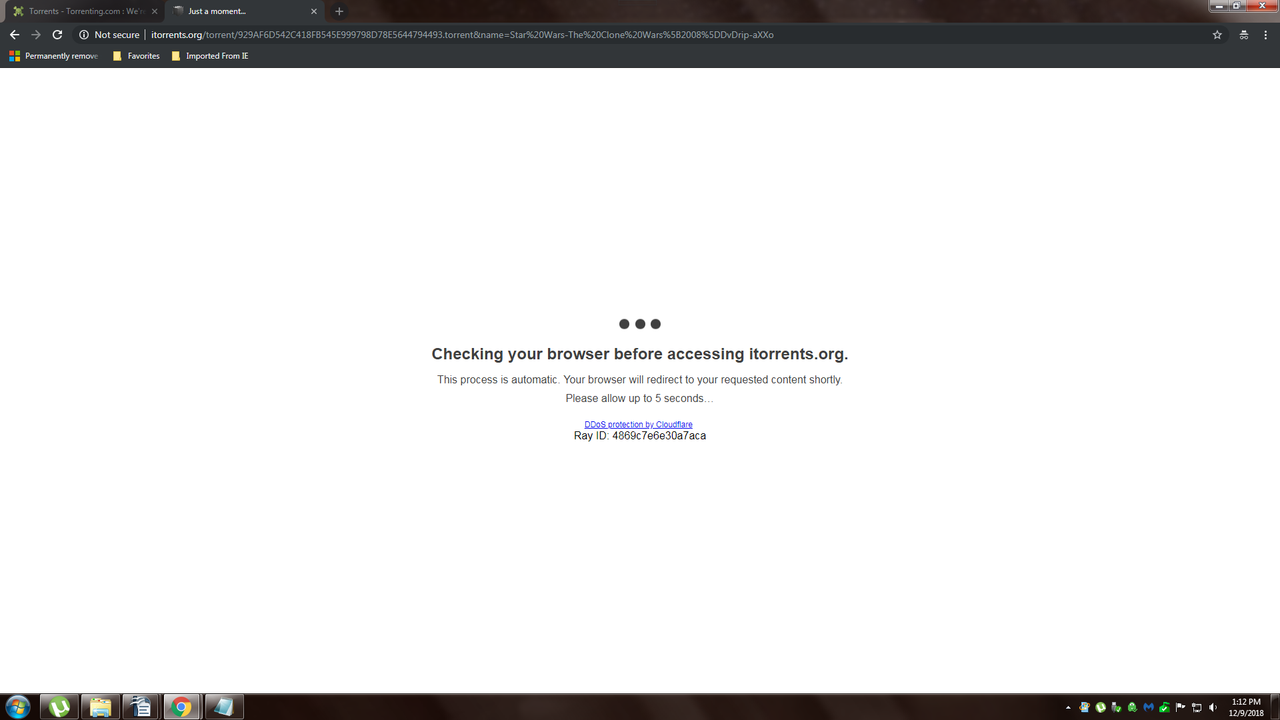Close the Torrents - Torrenting.com tab

(154, 11)
